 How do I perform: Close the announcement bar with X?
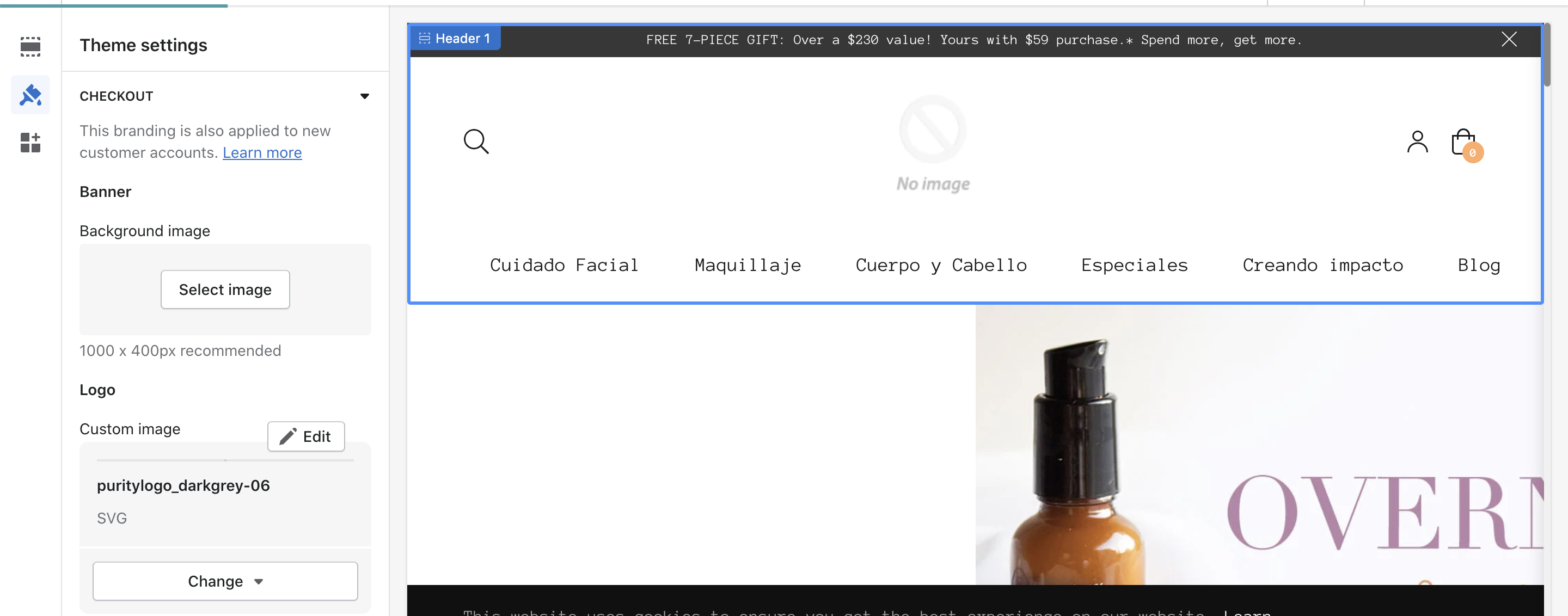point(1508,40)
